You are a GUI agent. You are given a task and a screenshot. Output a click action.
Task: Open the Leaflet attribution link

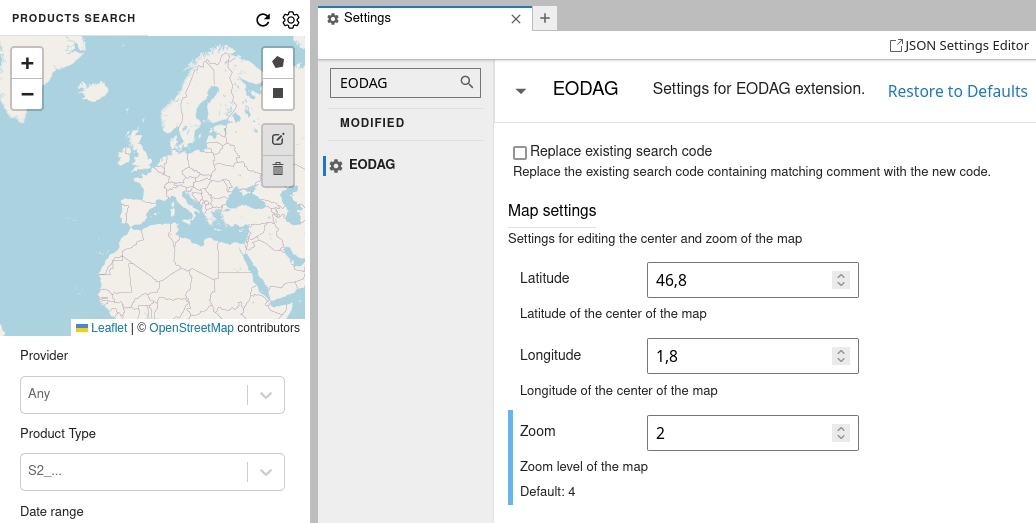pyautogui.click(x=109, y=328)
